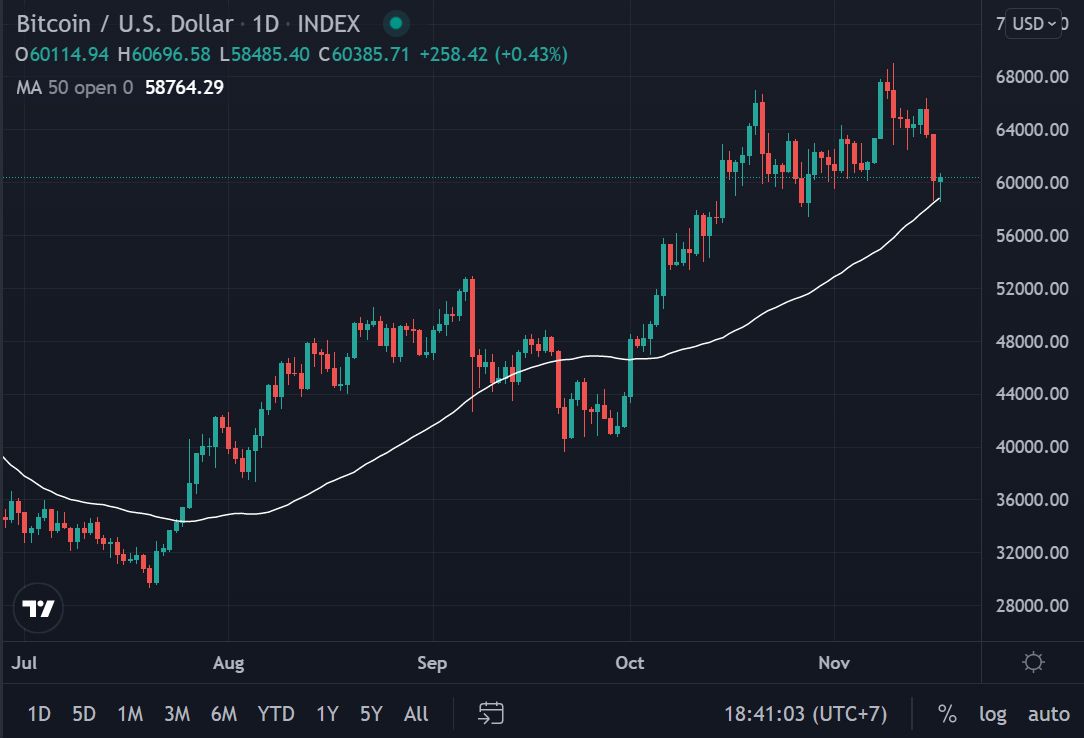Select the 1D time range

pyautogui.click(x=39, y=714)
